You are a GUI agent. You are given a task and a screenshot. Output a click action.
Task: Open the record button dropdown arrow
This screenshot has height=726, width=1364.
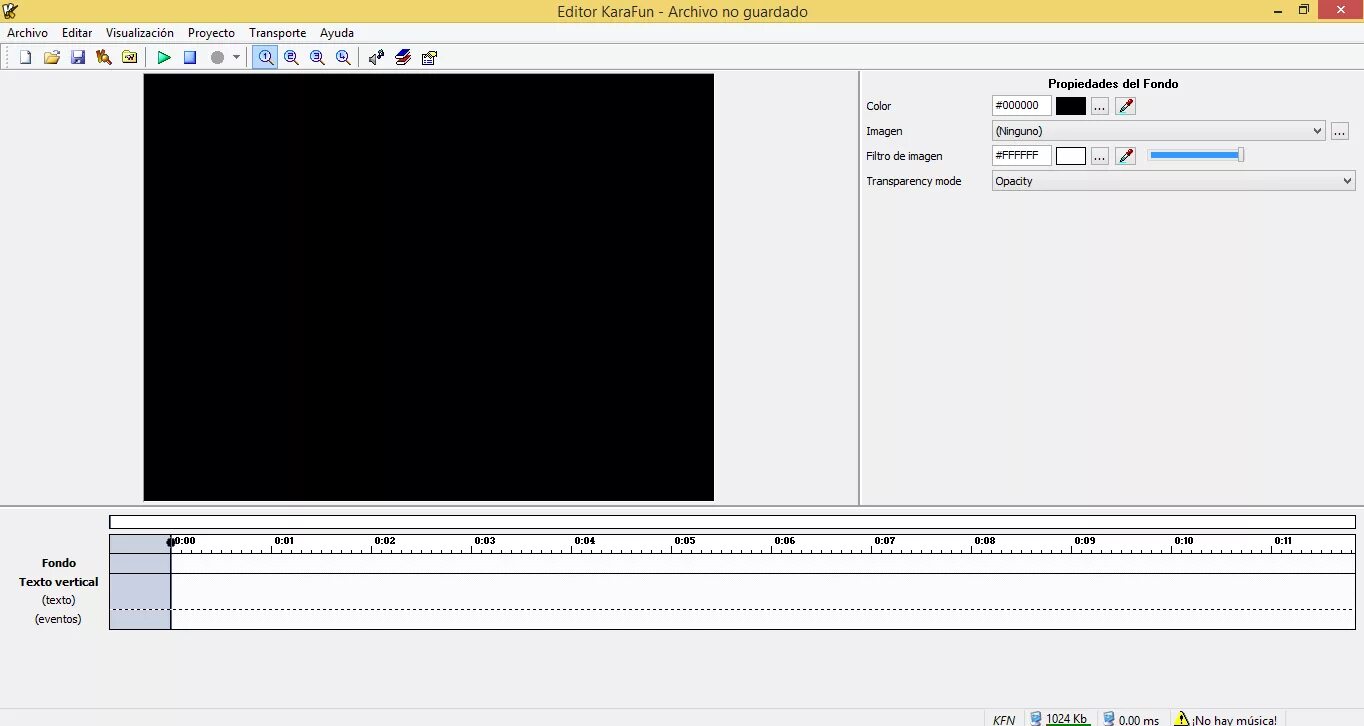coord(237,58)
